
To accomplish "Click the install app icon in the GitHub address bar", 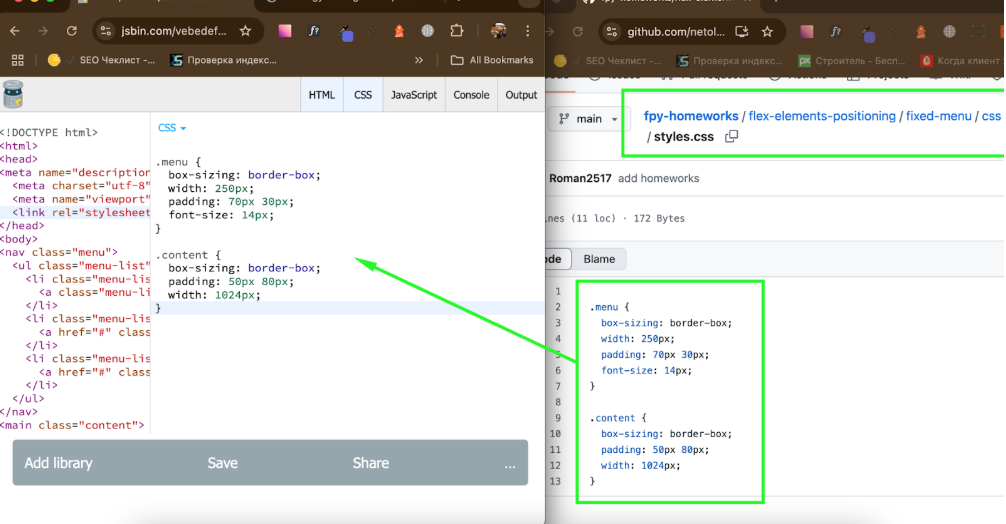I will [742, 31].
